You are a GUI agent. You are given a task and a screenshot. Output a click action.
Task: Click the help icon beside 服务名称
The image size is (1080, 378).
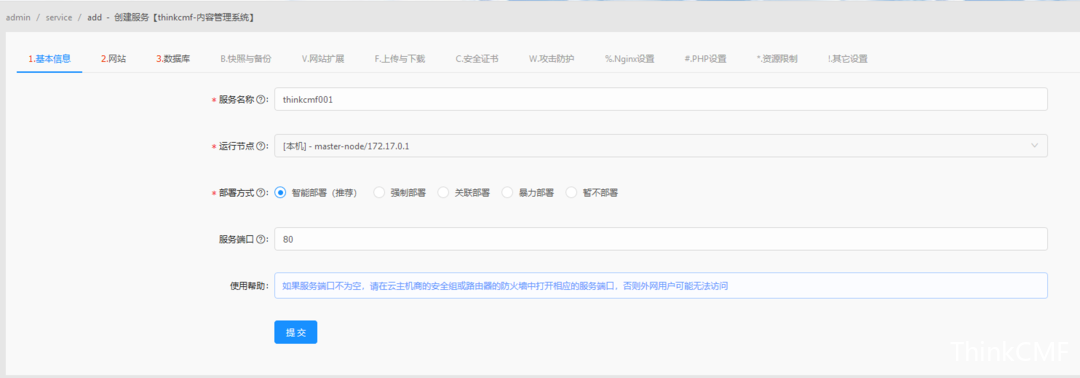point(260,99)
